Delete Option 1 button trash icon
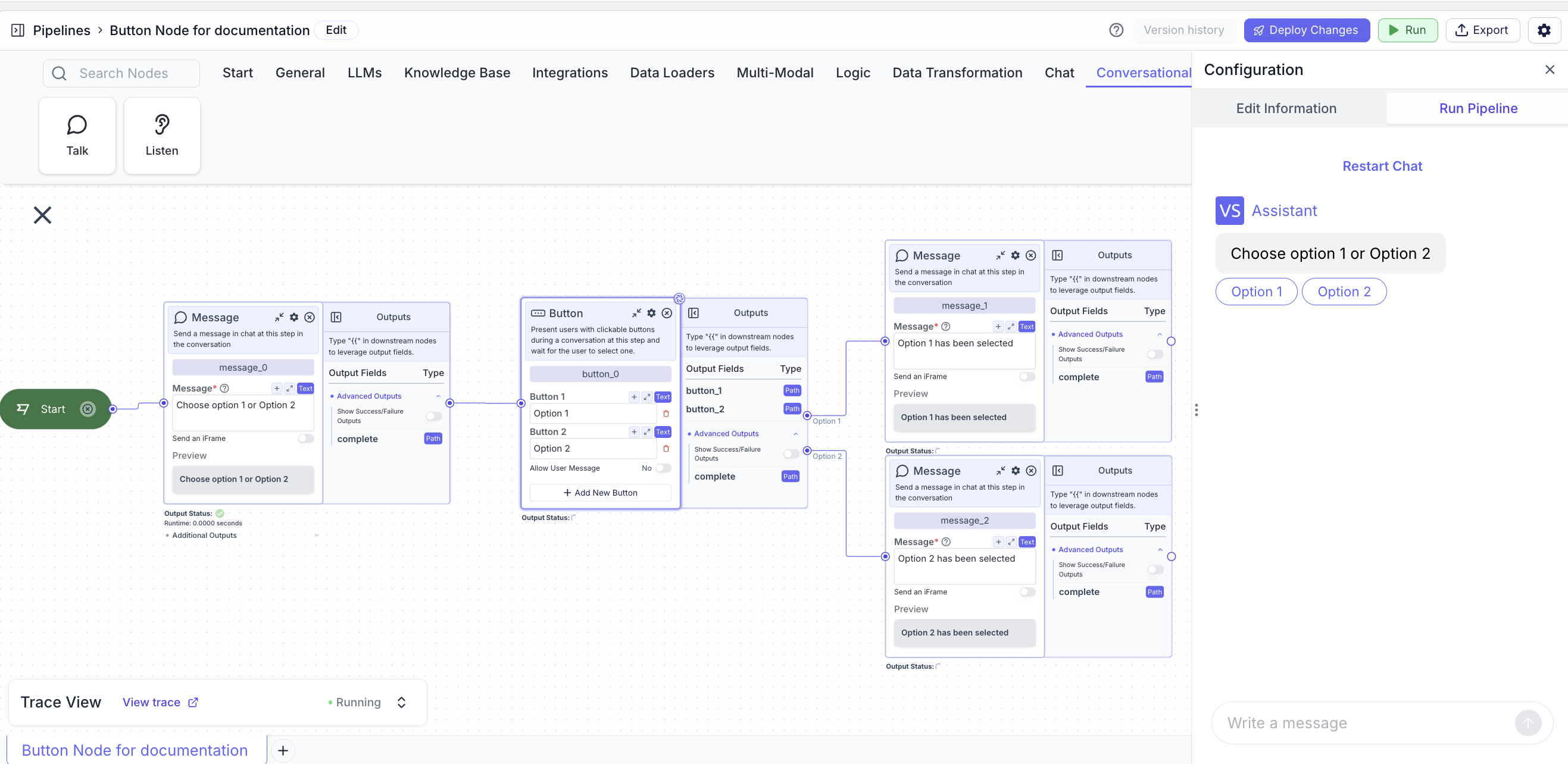This screenshot has height=764, width=1568. tap(666, 414)
